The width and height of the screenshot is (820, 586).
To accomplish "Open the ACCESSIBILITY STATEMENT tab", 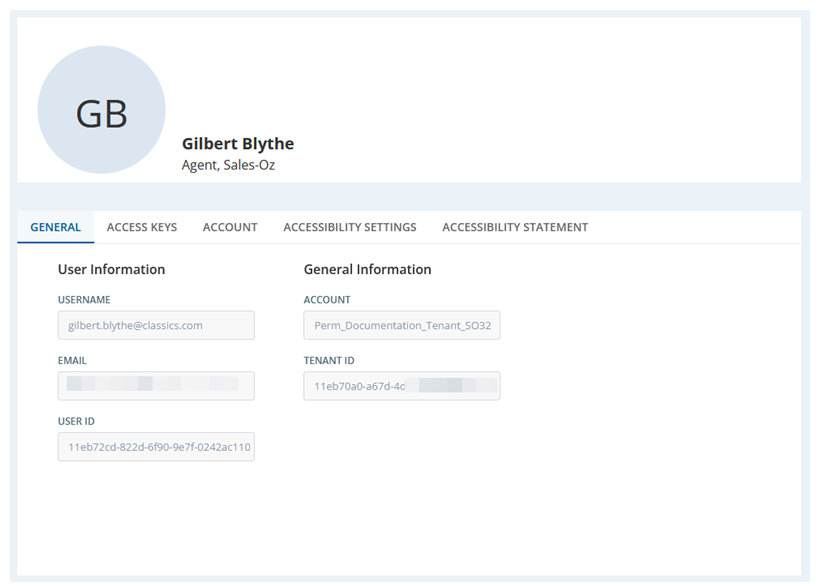I will click(x=514, y=227).
